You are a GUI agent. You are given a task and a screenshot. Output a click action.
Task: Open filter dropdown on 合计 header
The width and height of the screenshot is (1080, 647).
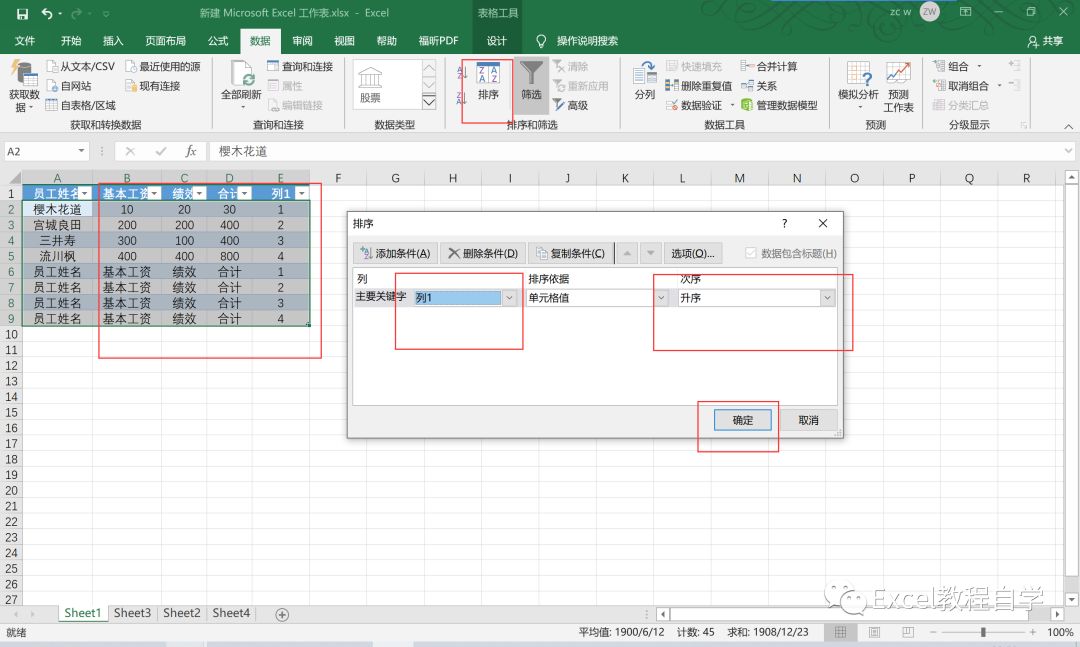(245, 194)
